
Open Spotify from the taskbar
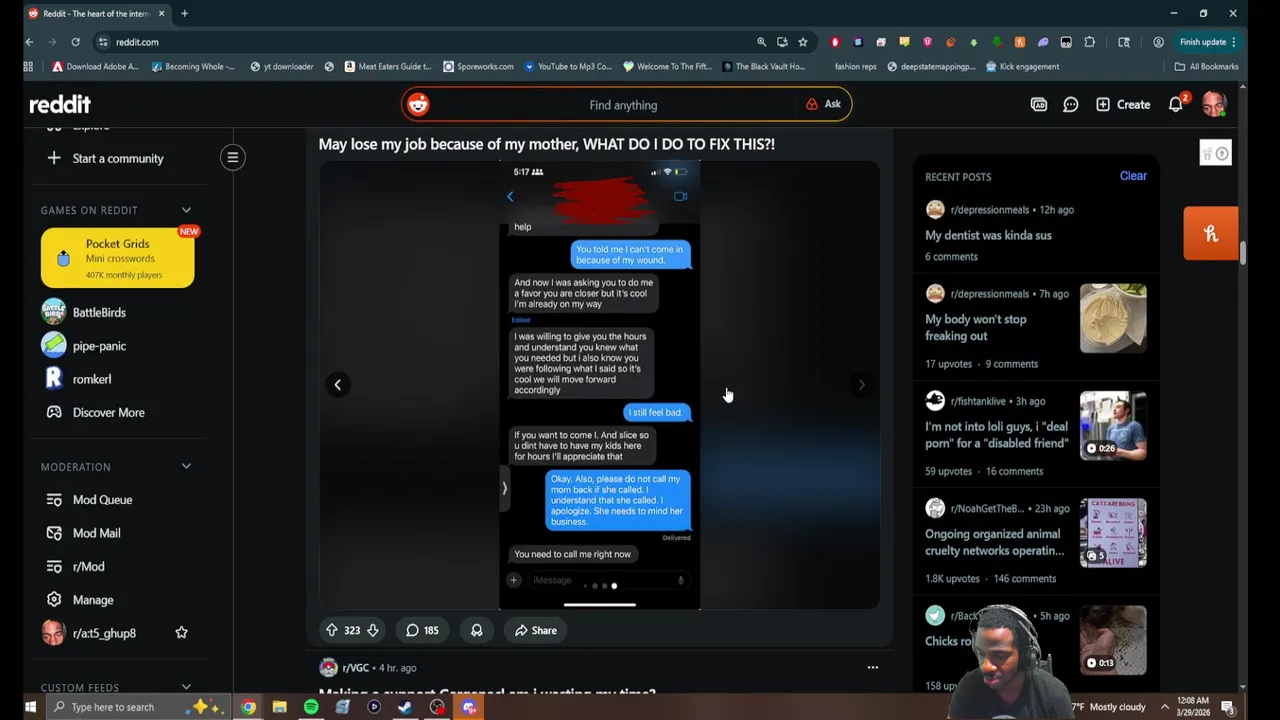click(311, 707)
